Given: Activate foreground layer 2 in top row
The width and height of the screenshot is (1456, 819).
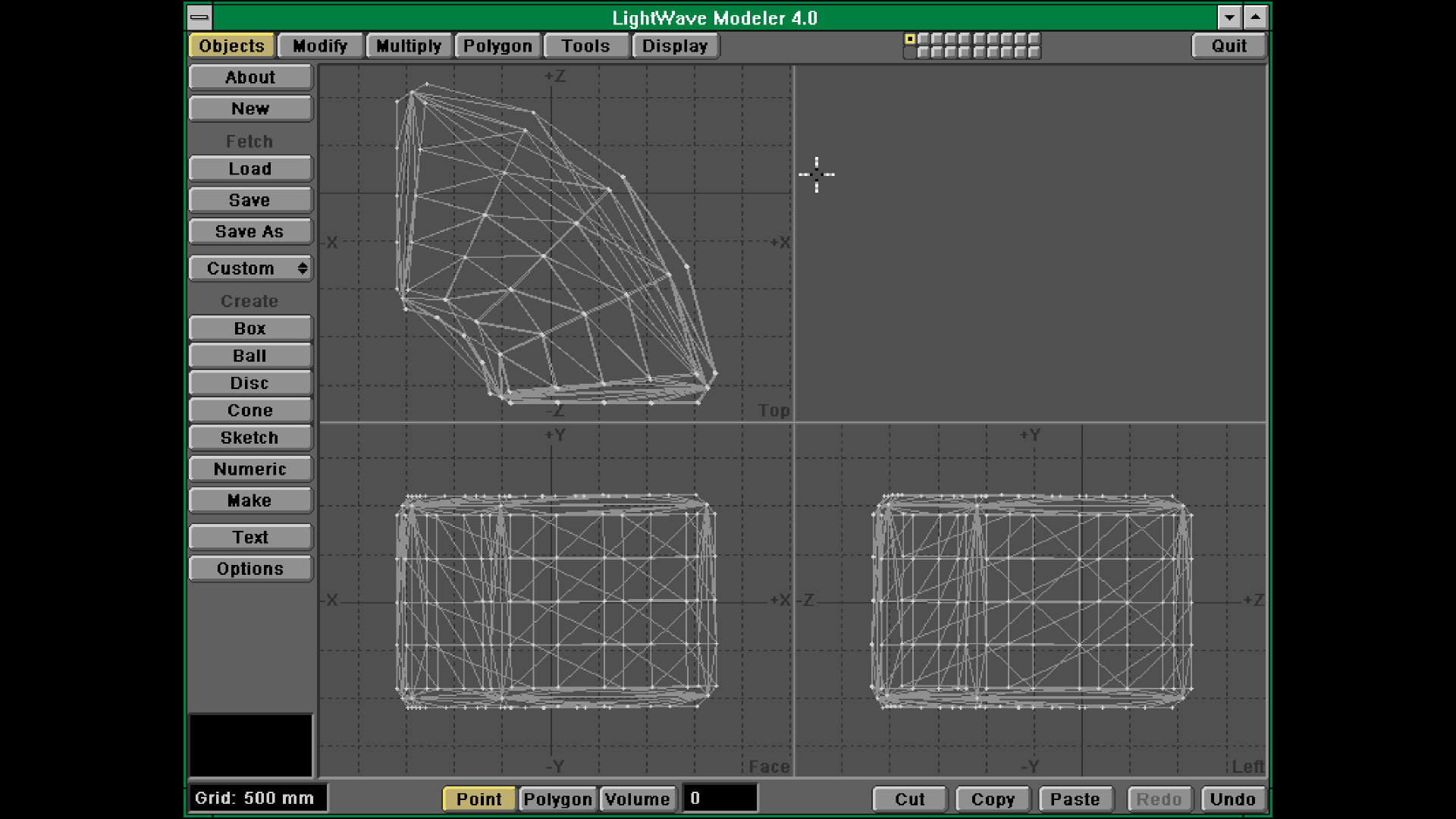Looking at the screenshot, I should click(924, 39).
